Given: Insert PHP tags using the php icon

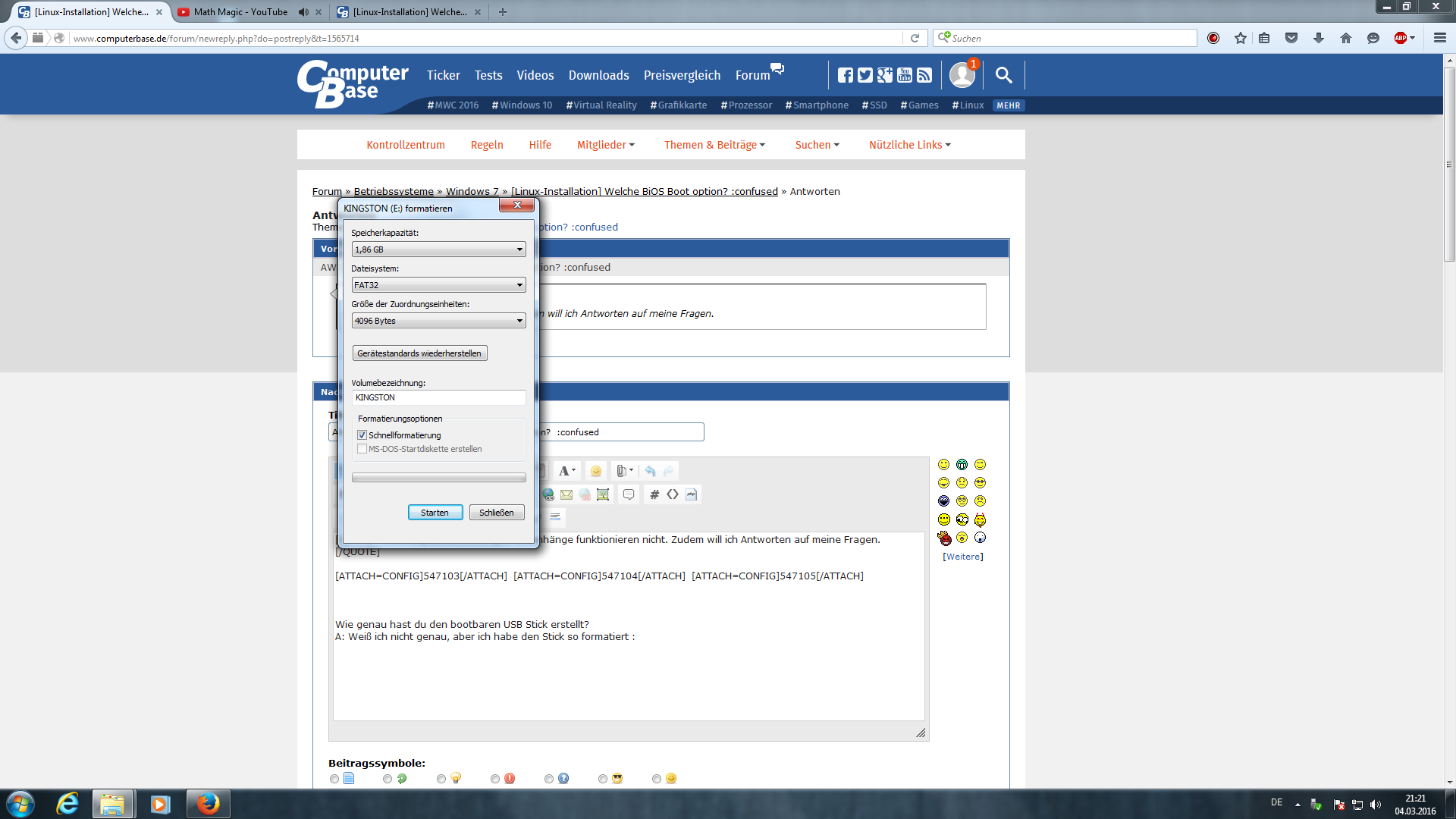Looking at the screenshot, I should tap(691, 494).
